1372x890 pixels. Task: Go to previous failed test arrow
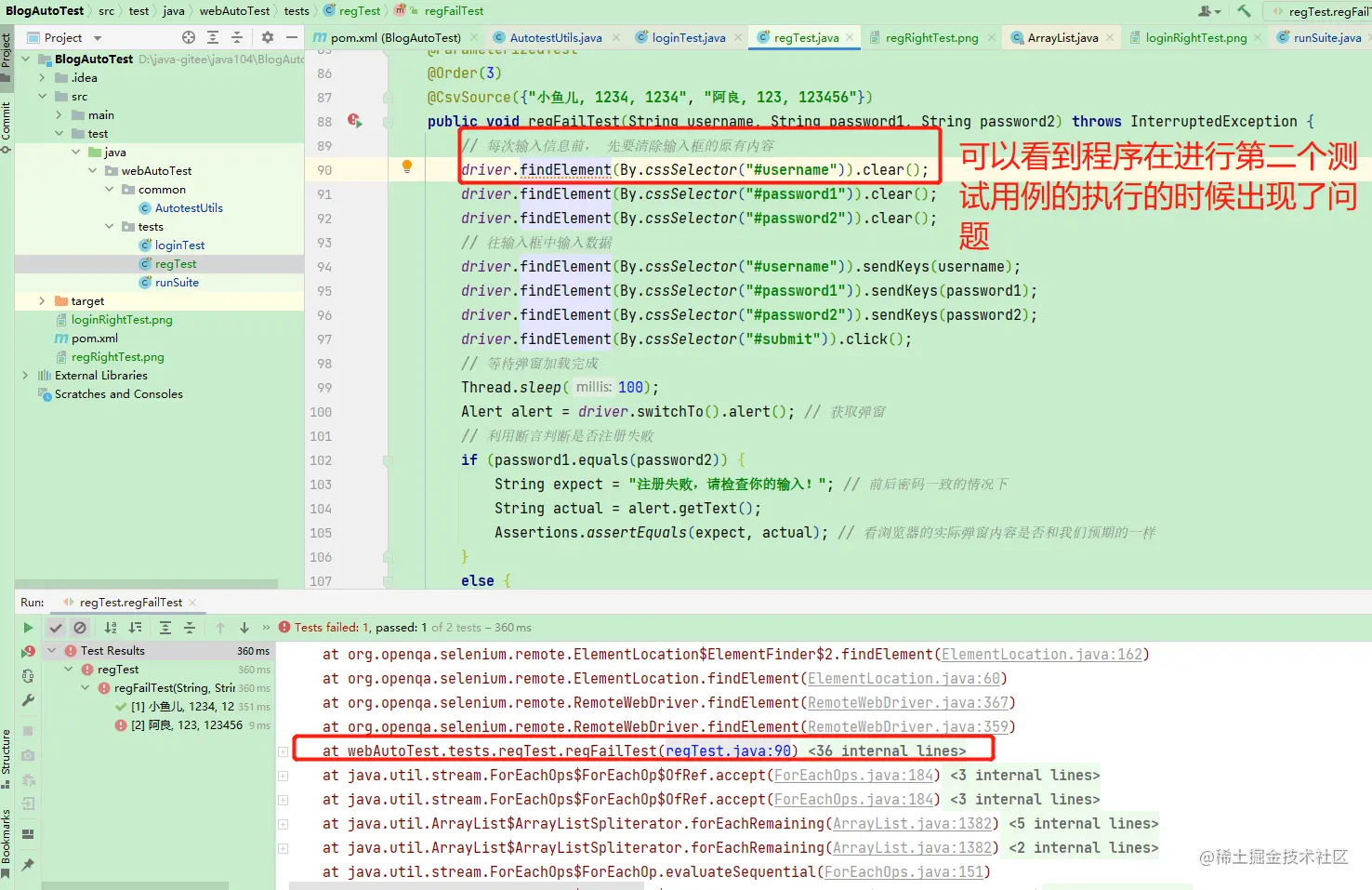[x=220, y=628]
